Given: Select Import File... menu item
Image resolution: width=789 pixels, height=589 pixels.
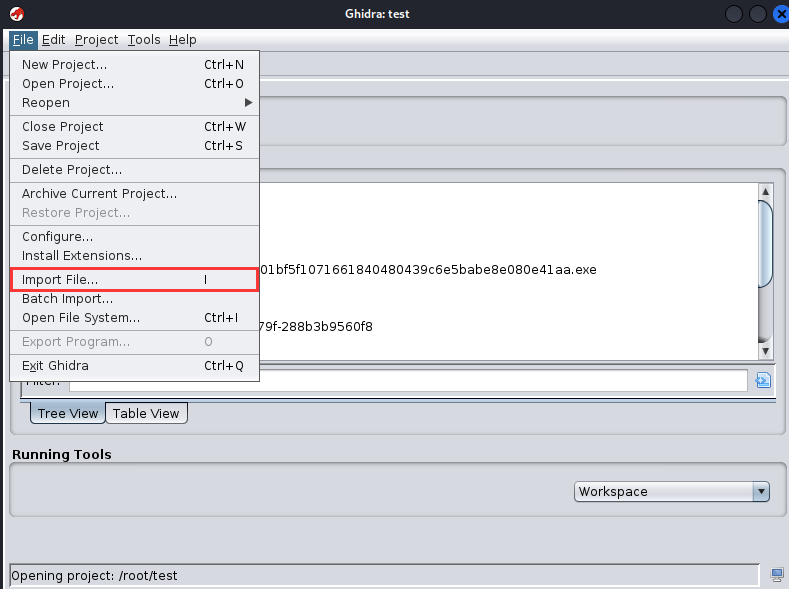Looking at the screenshot, I should click(x=134, y=280).
